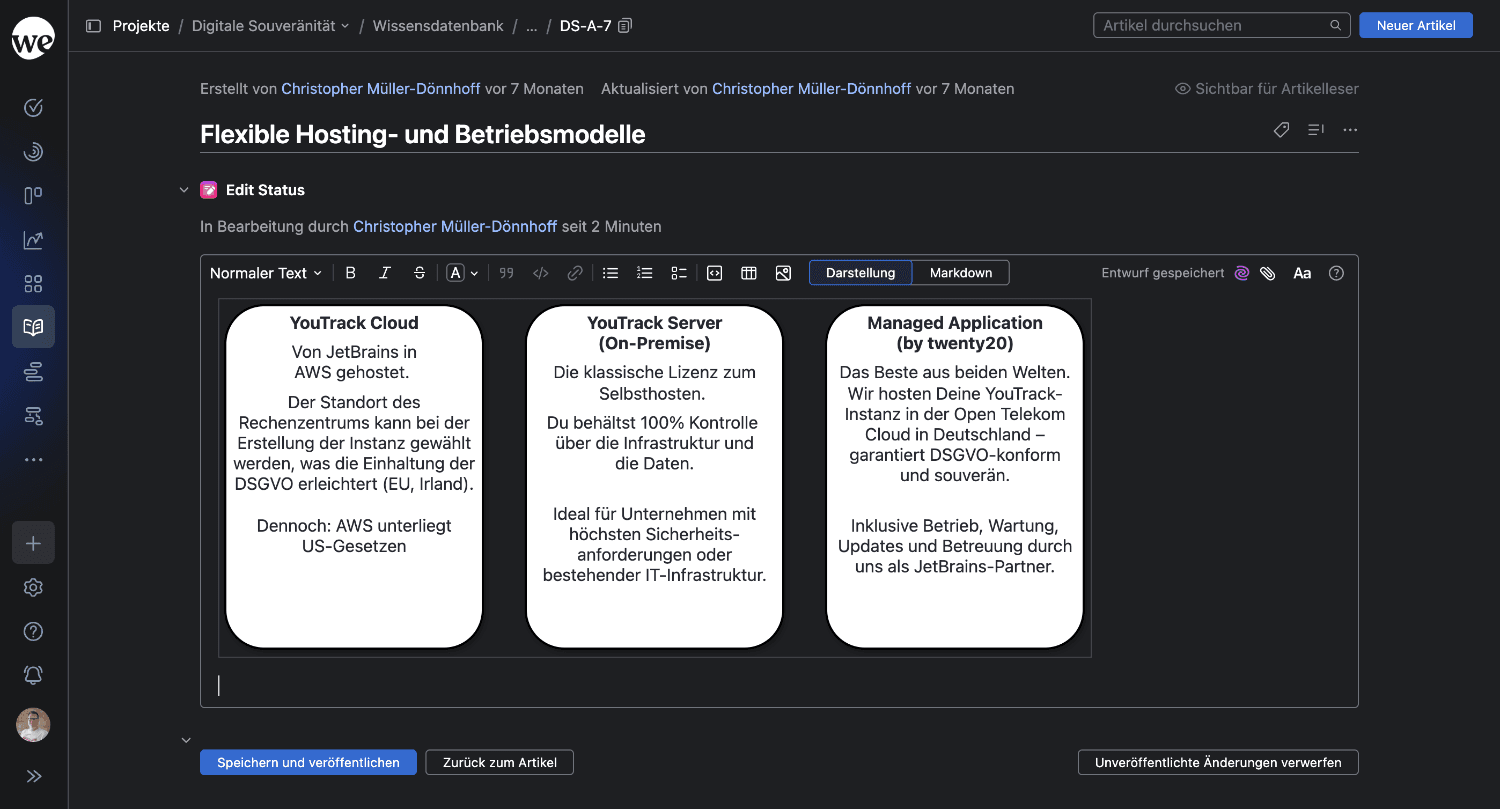
Task: Copy article ID DS-A-7 icon
Action: coord(625,26)
